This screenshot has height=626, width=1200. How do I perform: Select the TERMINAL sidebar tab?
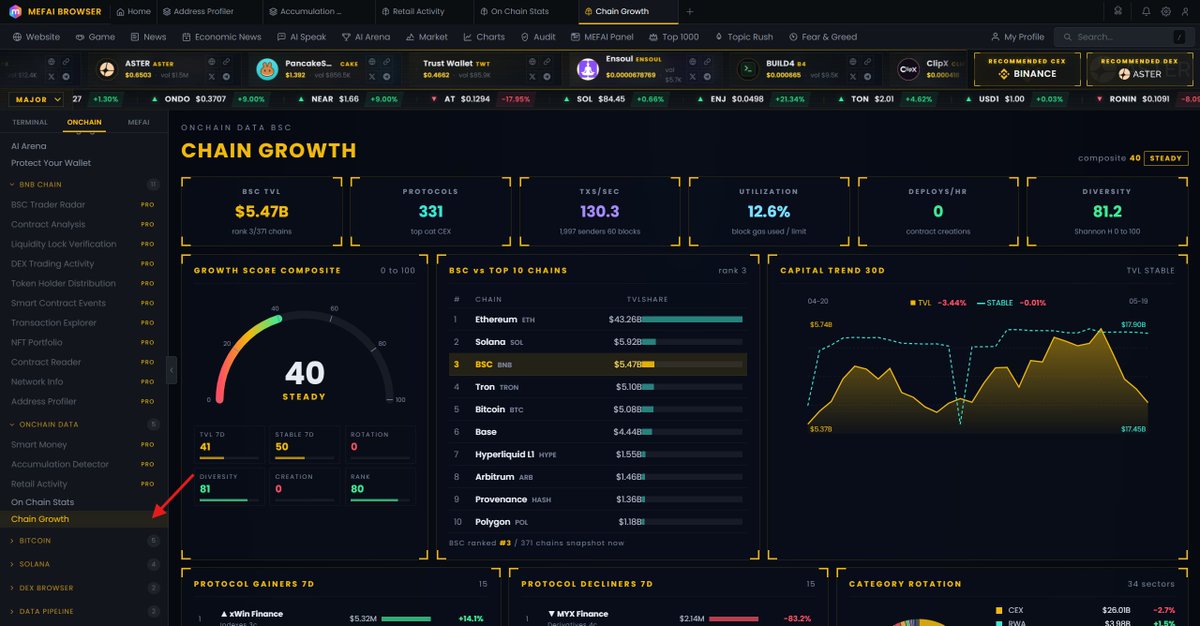(29, 121)
